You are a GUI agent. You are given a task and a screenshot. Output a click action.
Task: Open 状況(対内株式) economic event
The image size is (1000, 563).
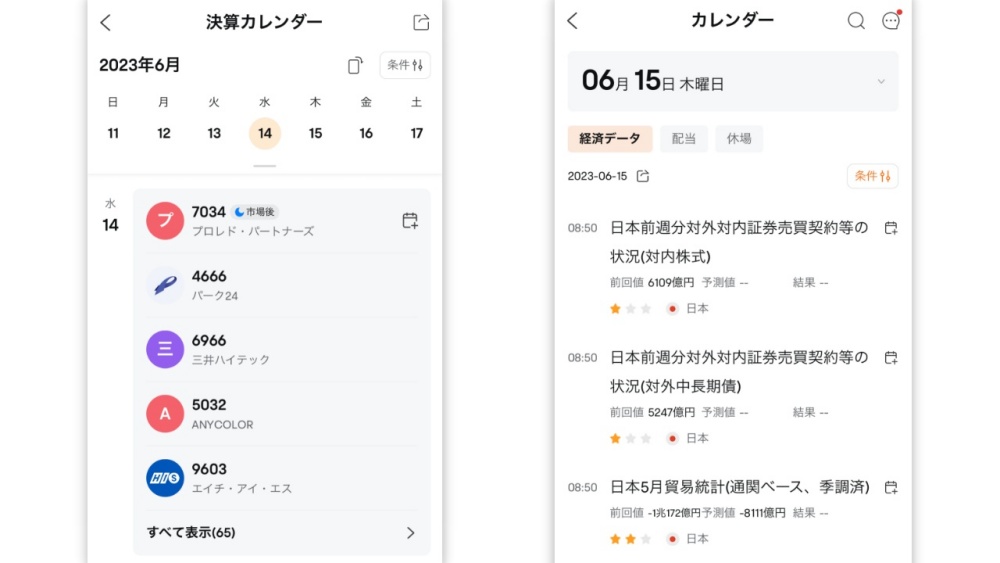tap(739, 242)
